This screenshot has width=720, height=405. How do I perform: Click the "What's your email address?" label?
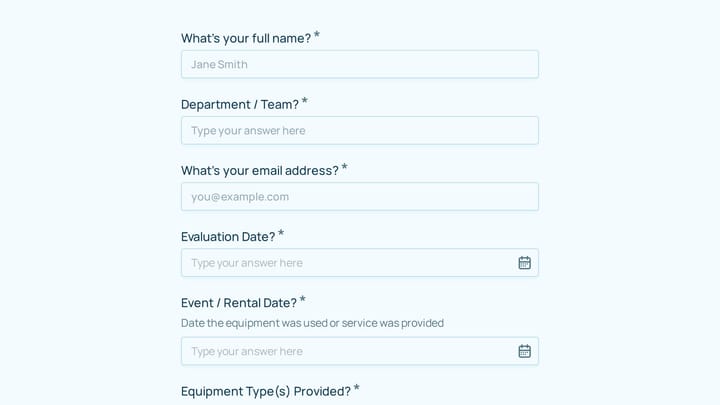click(259, 170)
